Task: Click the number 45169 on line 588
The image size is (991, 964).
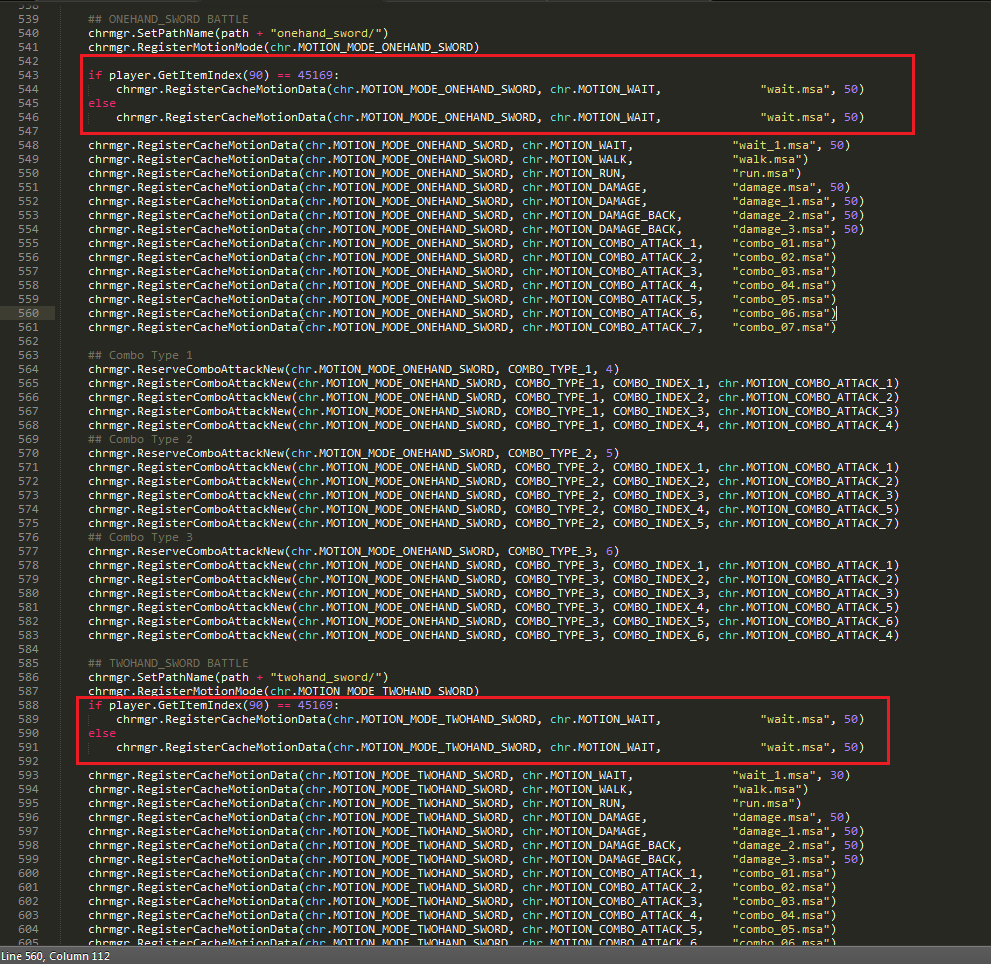Action: [x=315, y=705]
